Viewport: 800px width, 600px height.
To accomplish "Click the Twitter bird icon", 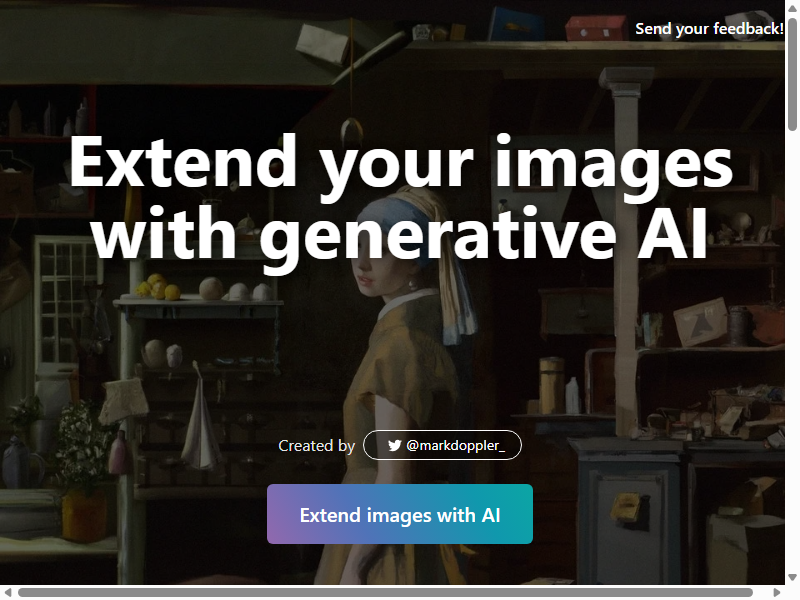I will coord(394,445).
